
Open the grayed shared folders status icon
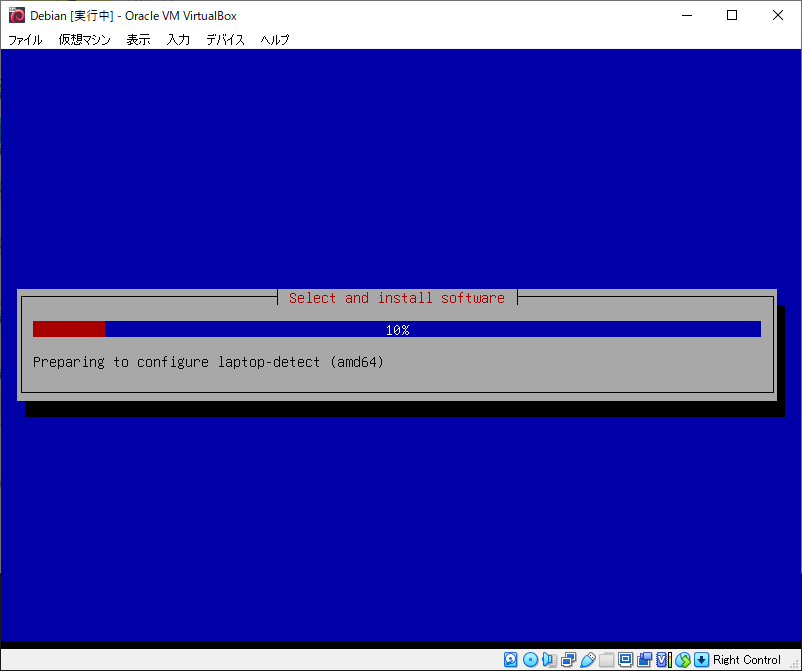[606, 660]
